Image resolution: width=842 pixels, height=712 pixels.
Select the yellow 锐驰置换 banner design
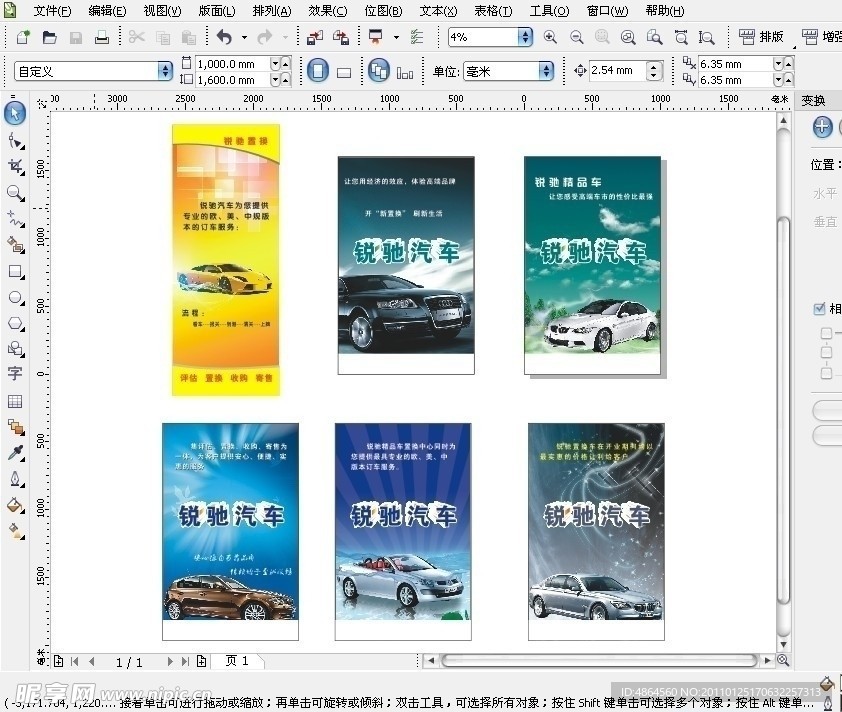(x=226, y=260)
